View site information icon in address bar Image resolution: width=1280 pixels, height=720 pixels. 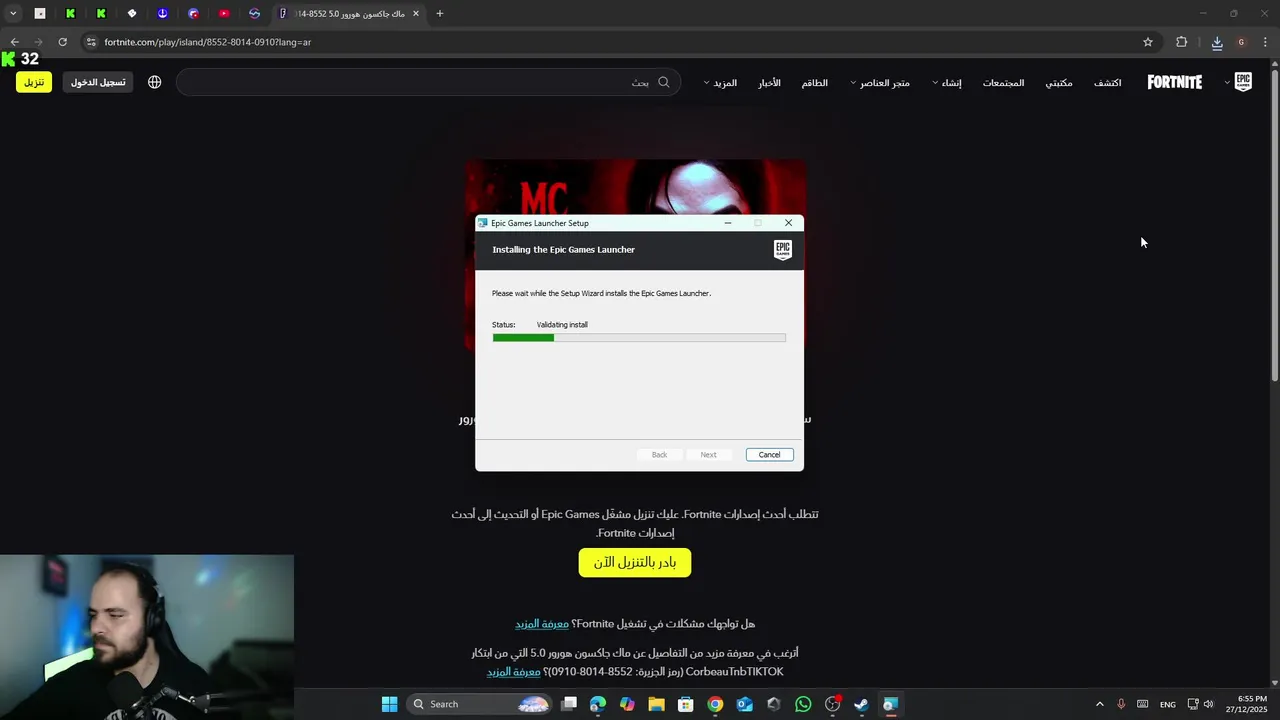(x=91, y=42)
